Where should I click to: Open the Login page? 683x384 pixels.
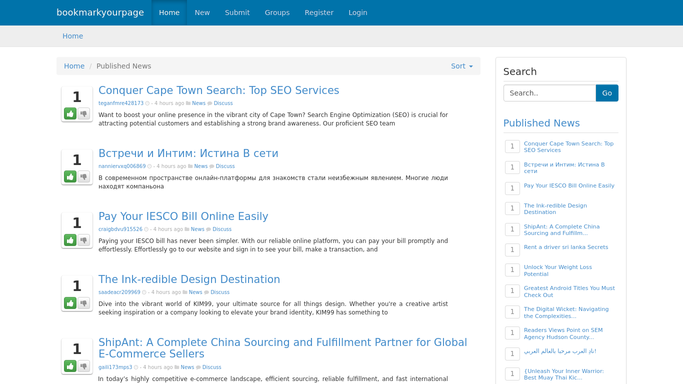coord(358,13)
